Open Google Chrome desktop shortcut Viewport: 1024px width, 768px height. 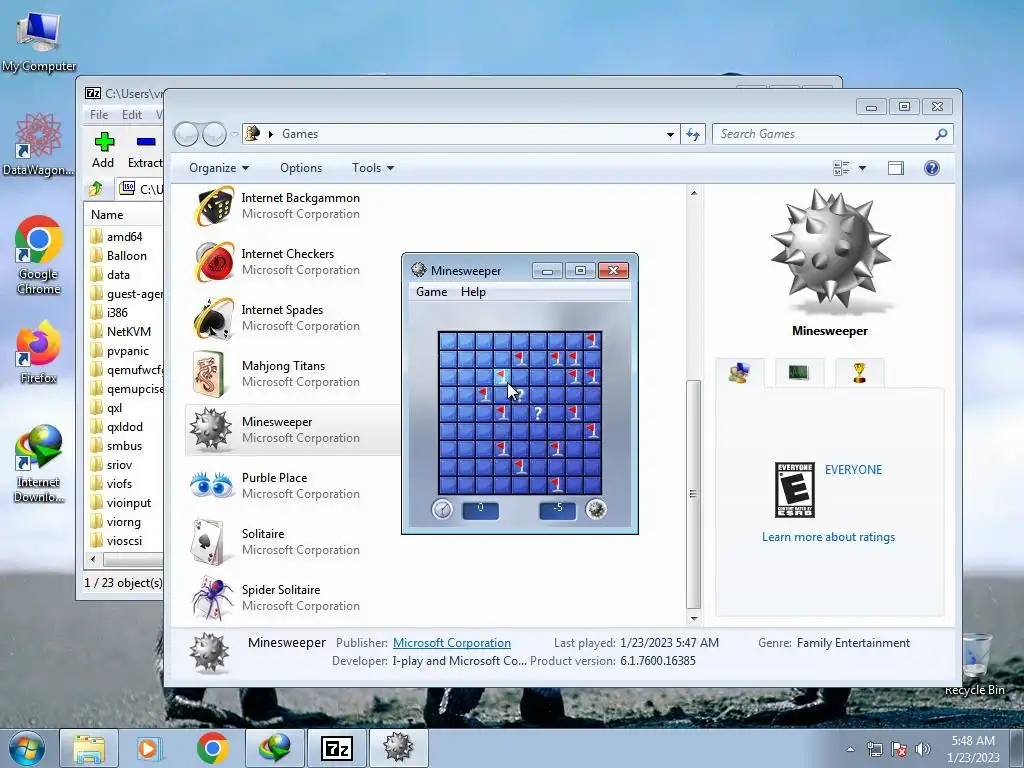point(39,255)
